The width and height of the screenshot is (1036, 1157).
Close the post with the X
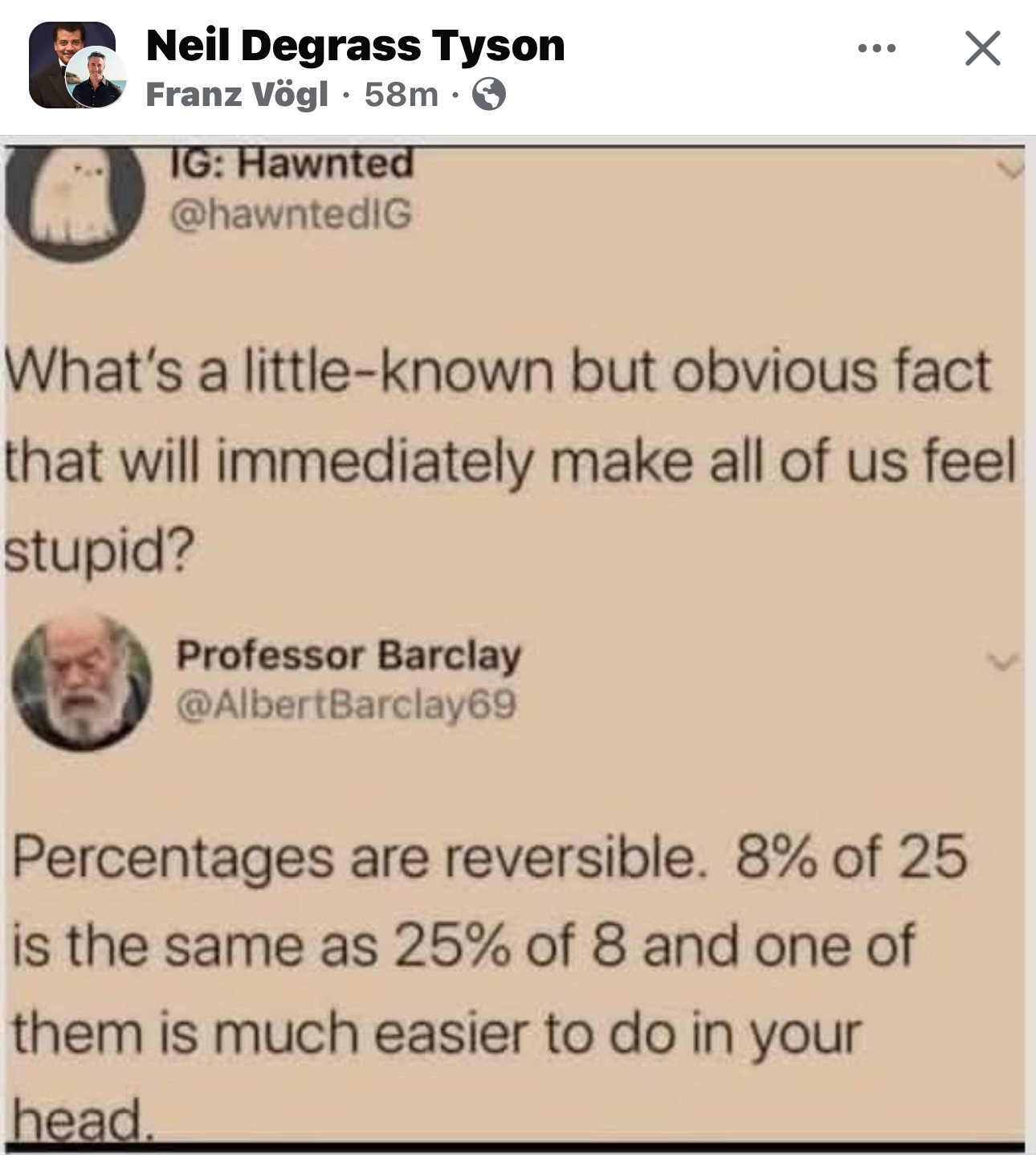[982, 48]
